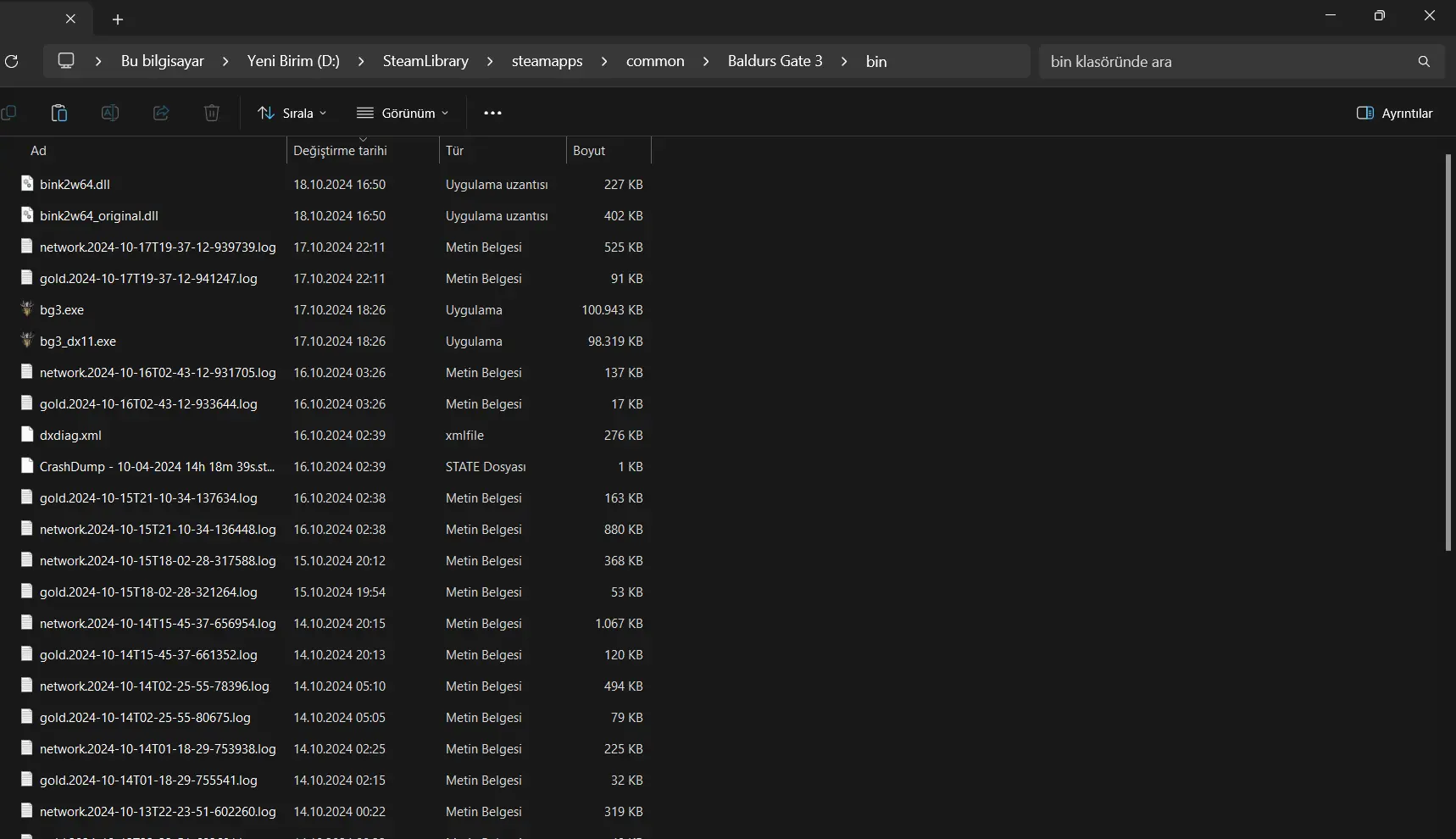This screenshot has width=1456, height=839.
Task: Click icon of gold.2024-10-16T02-43-12-933644.log
Action: (27, 403)
